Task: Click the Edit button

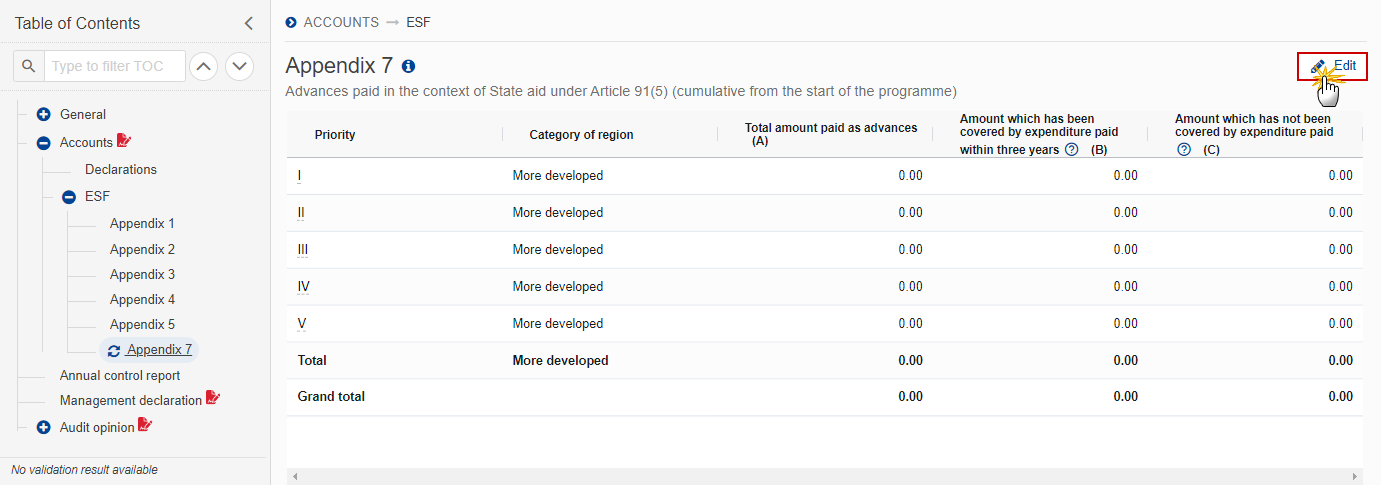Action: coord(1333,66)
